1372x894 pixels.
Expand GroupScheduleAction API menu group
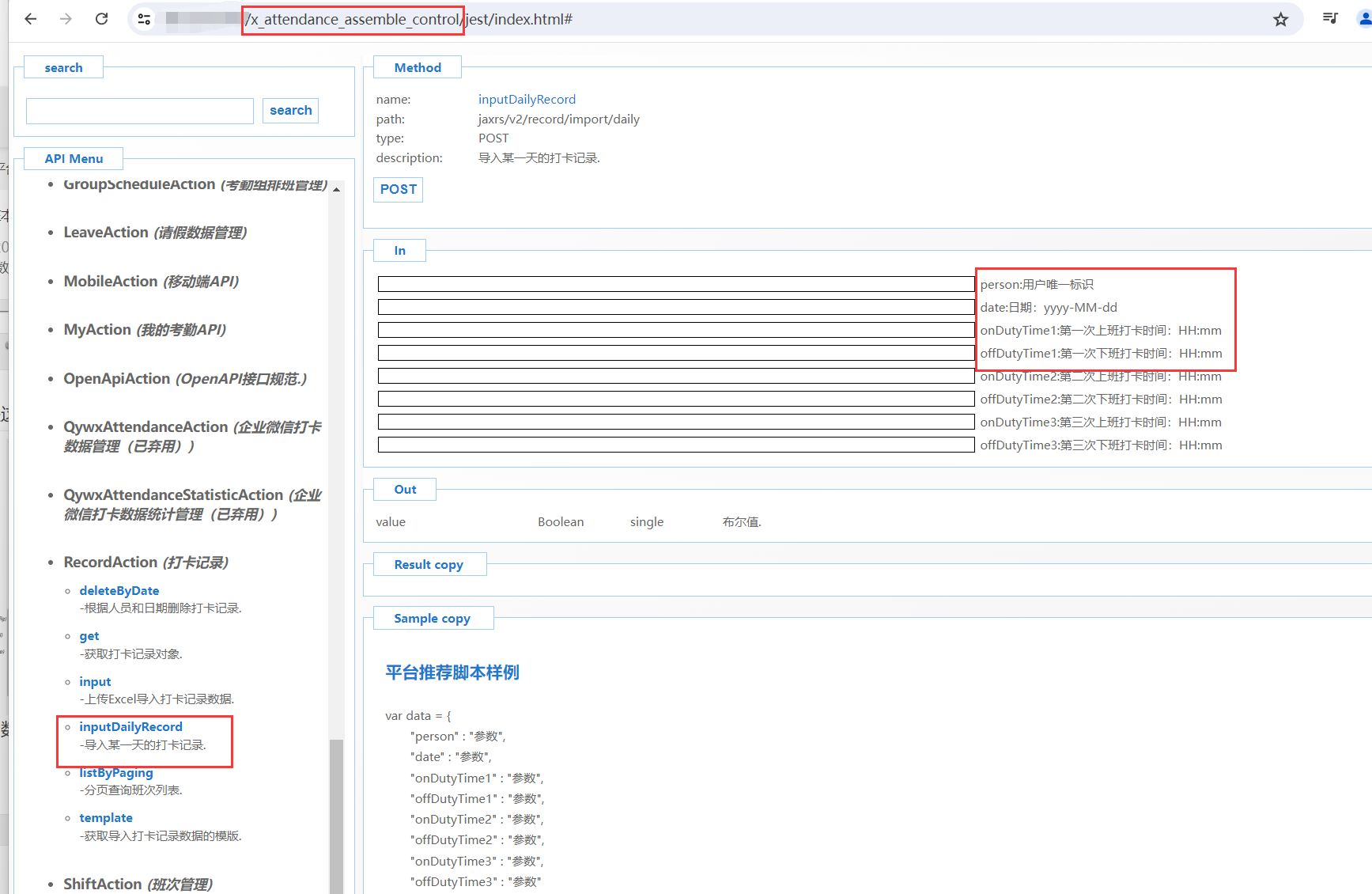[x=195, y=184]
